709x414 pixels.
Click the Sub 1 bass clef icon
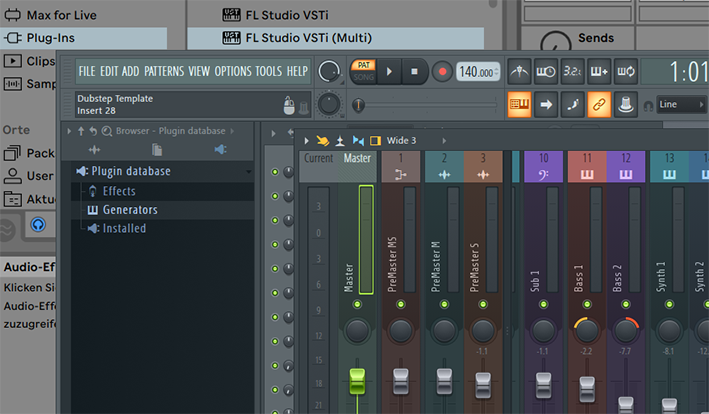click(543, 174)
